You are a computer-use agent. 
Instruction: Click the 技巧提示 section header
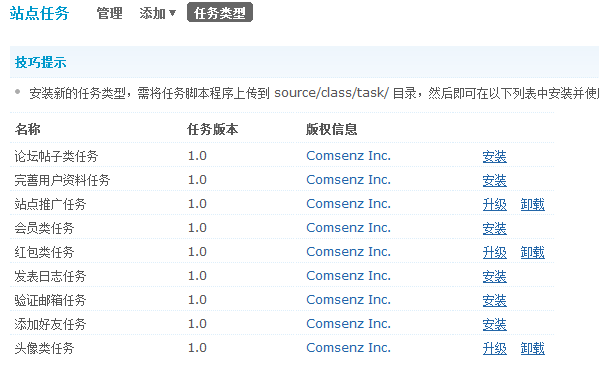41,62
